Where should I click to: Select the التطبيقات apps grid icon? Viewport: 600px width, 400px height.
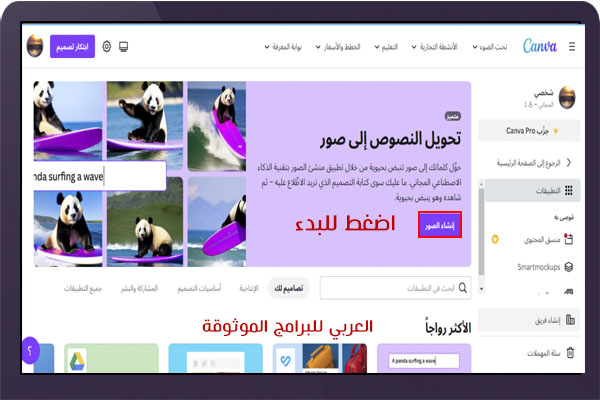click(569, 190)
